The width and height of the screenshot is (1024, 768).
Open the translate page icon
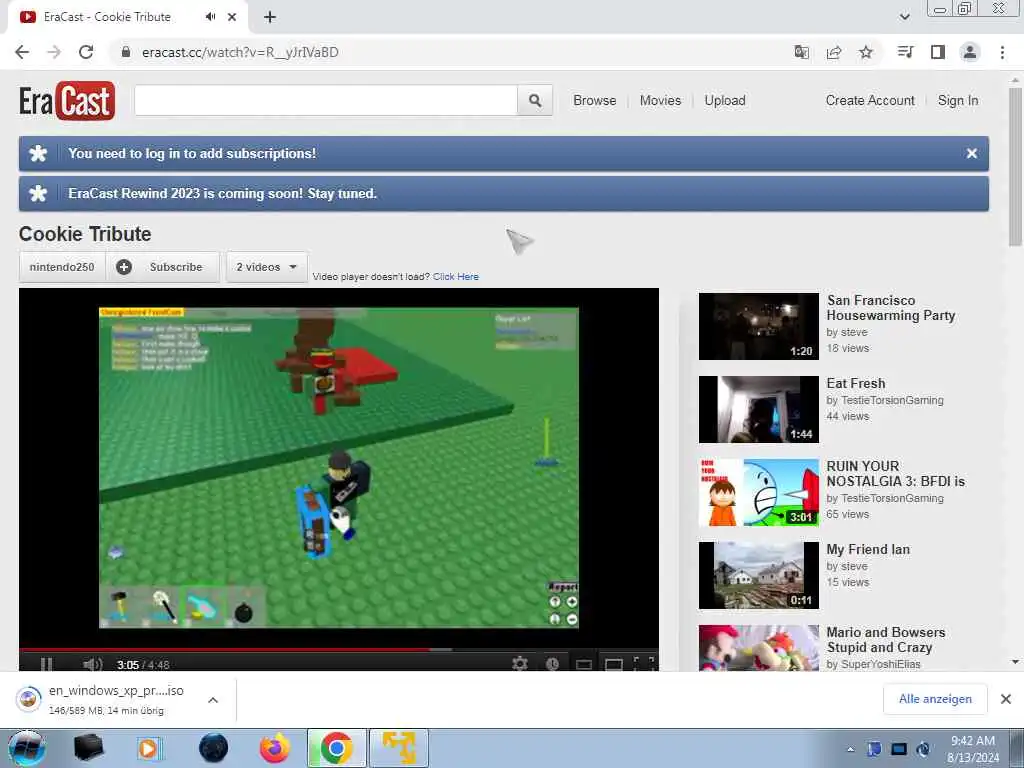801,52
